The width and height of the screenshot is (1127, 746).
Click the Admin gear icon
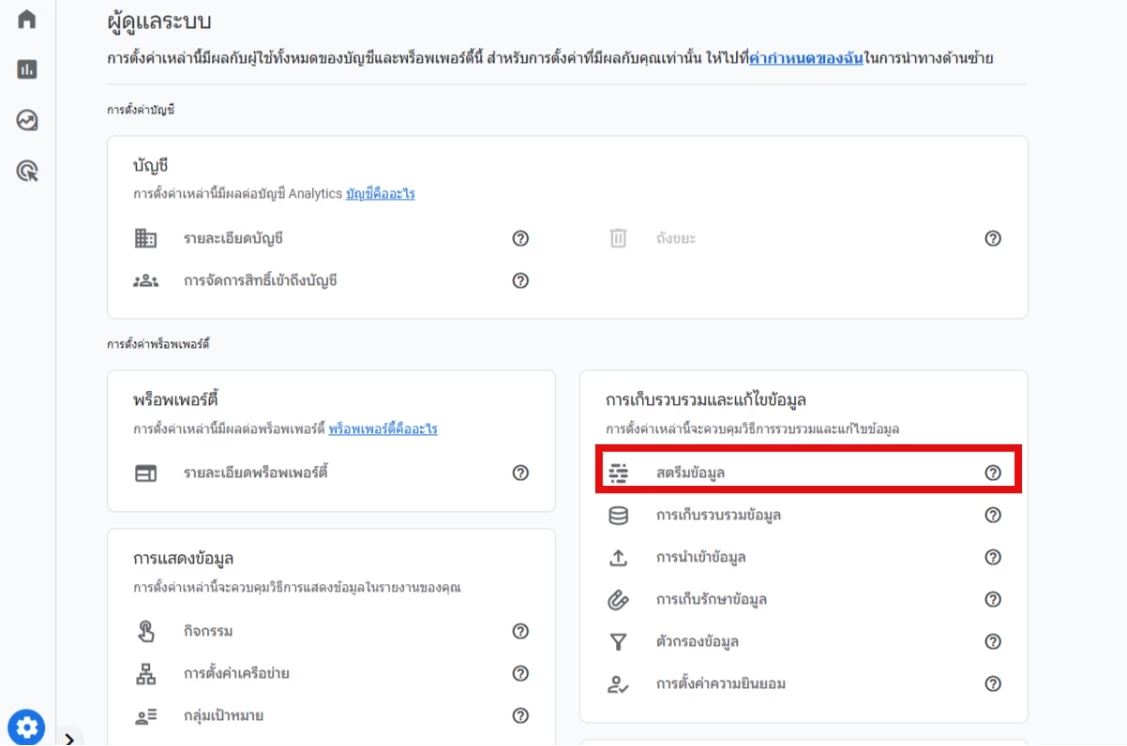coord(26,726)
